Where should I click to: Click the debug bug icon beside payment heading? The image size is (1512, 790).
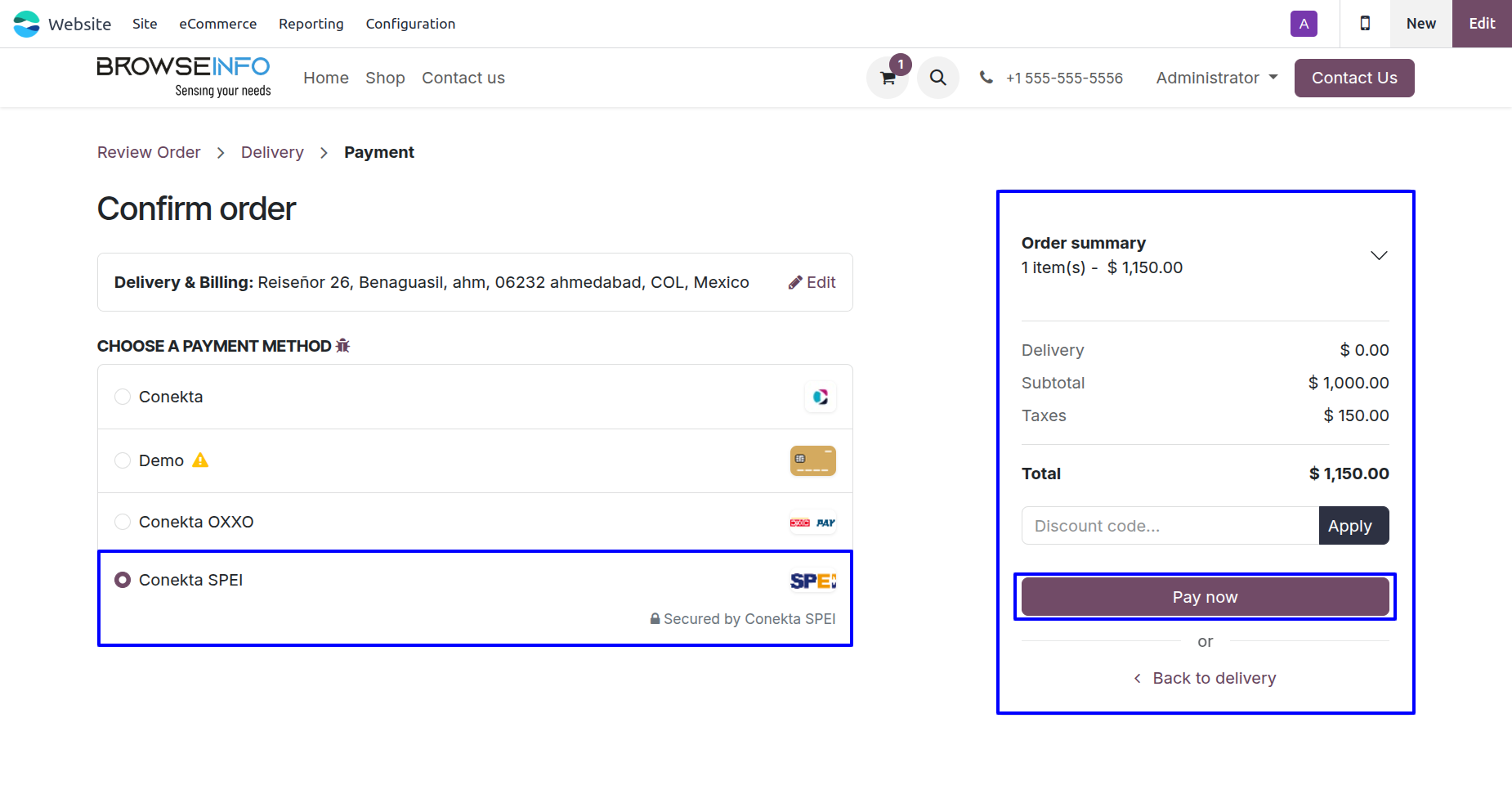pos(343,346)
